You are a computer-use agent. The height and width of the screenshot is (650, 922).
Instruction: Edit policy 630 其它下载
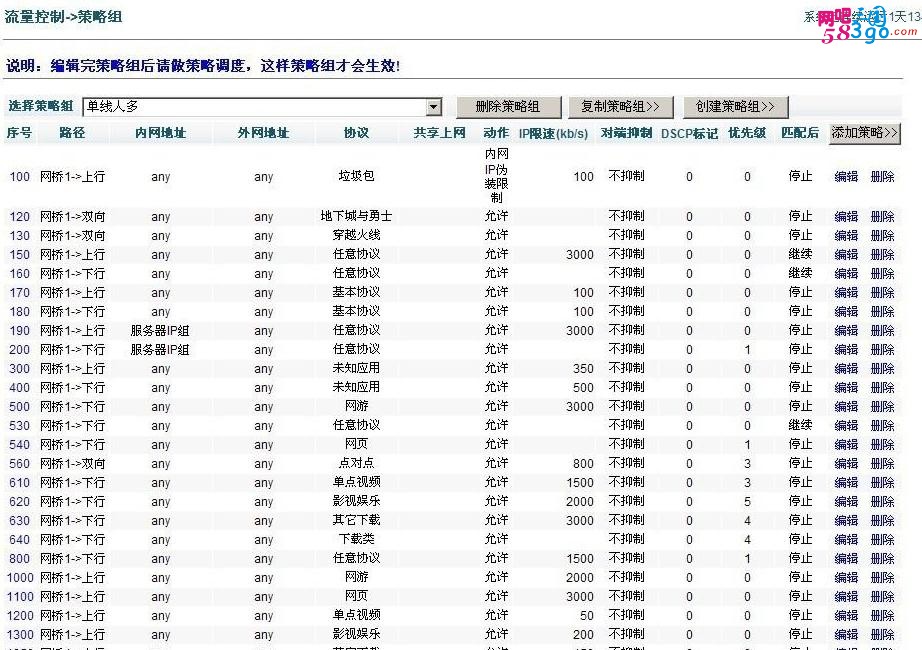(846, 521)
